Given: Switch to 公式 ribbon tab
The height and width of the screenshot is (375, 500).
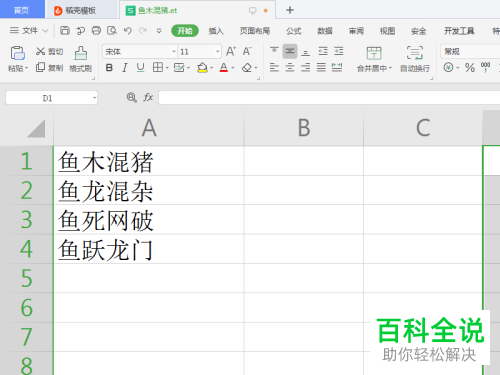Looking at the screenshot, I should tap(294, 31).
